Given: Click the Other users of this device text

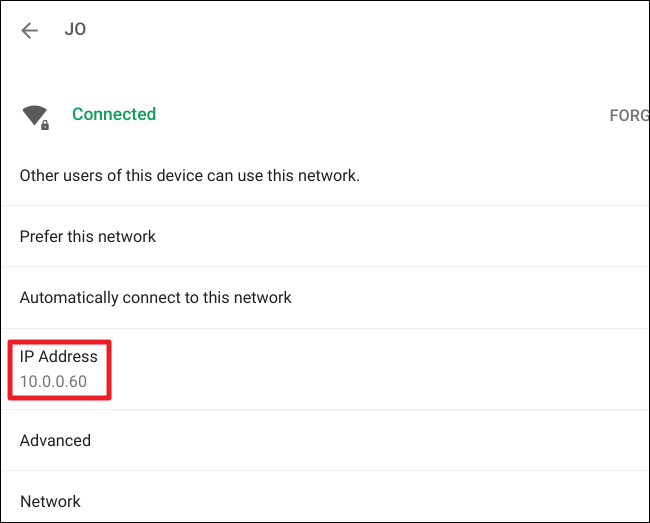Looking at the screenshot, I should tap(189, 176).
